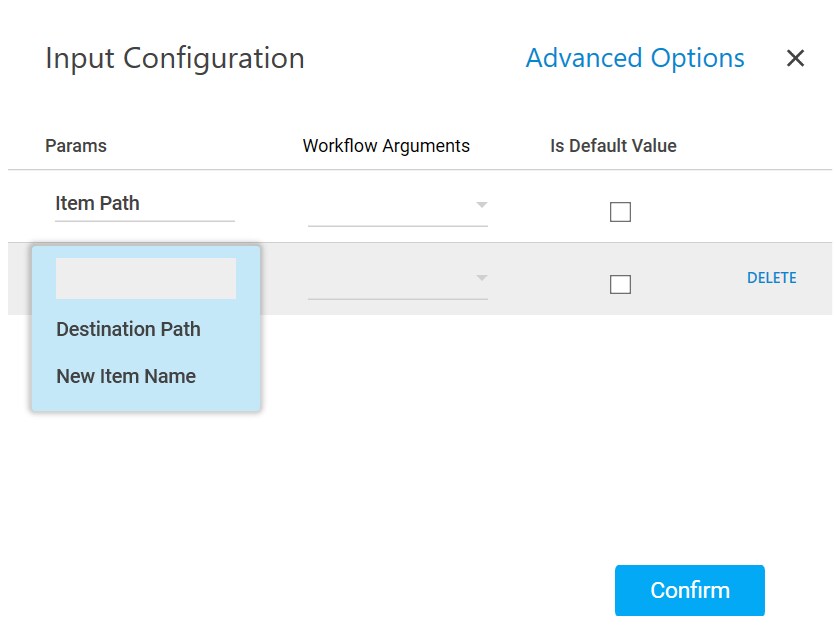This screenshot has width=836, height=630.
Task: Close the Input Configuration dialog
Action: pos(795,58)
